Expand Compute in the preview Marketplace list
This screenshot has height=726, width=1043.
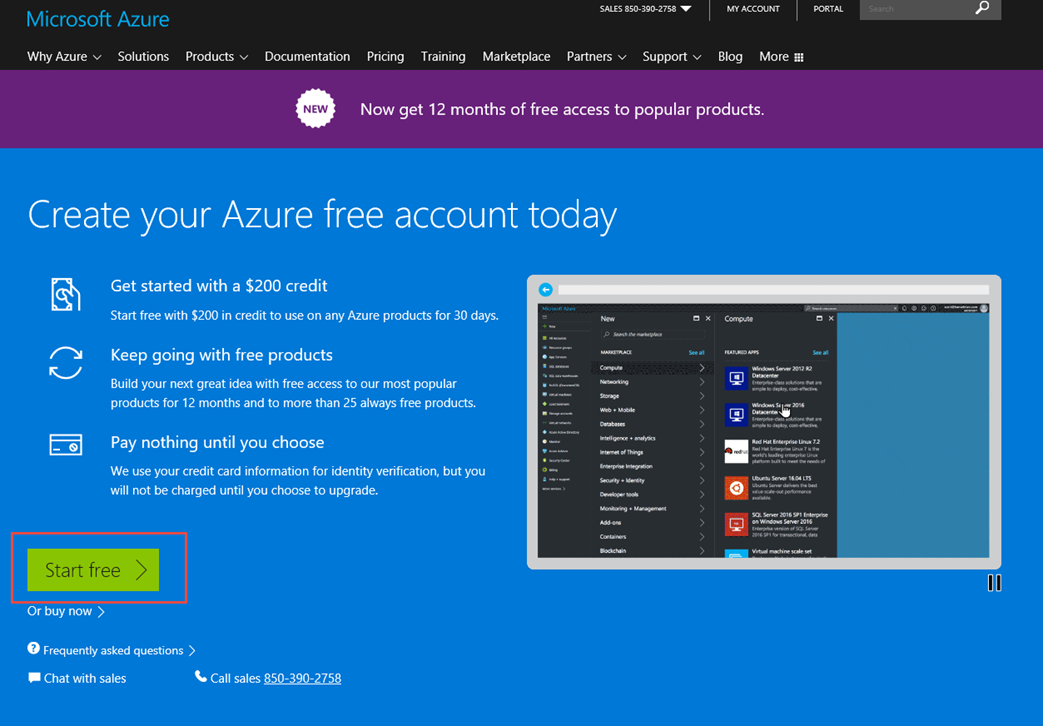click(652, 367)
